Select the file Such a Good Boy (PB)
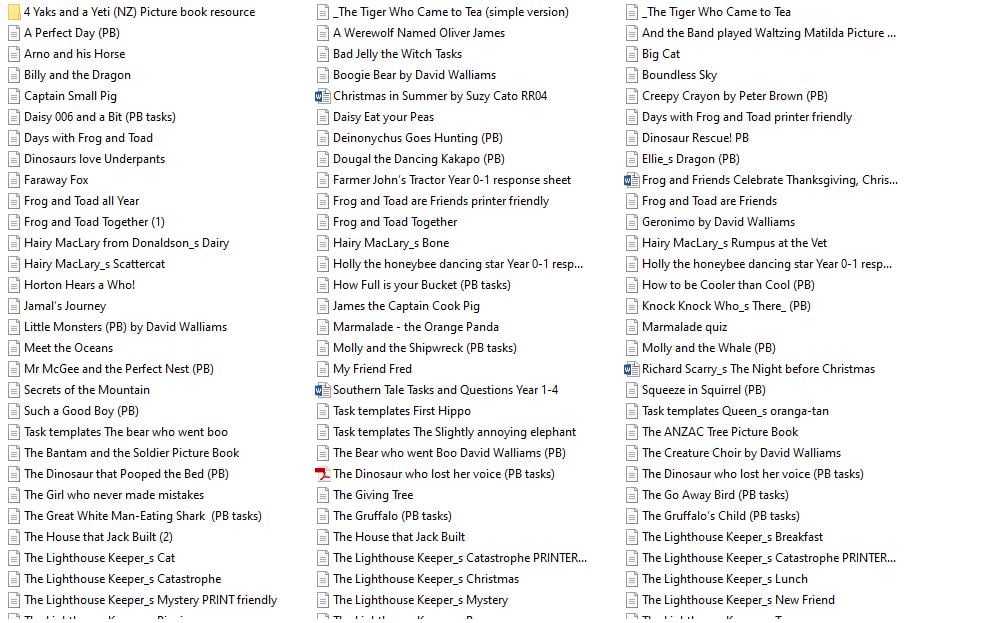Screen dimensions: 988x623 click(x=81, y=411)
